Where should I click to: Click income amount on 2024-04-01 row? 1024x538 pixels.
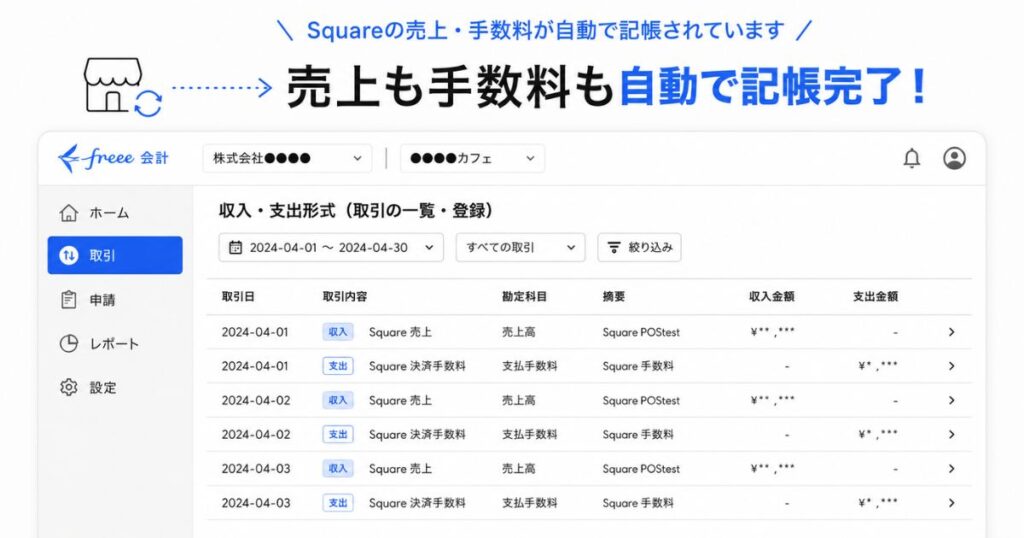tap(773, 331)
